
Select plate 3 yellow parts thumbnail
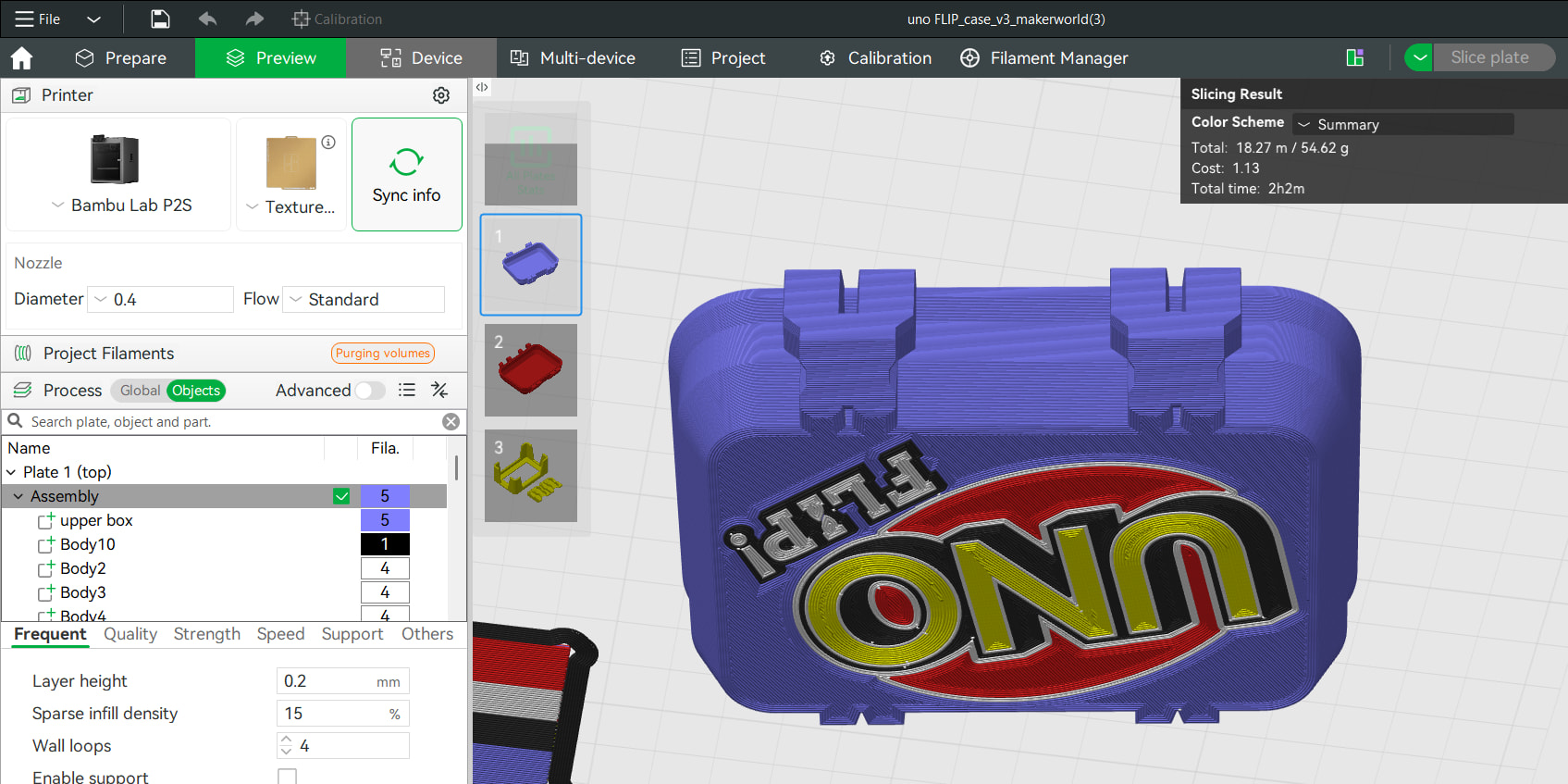tap(531, 476)
